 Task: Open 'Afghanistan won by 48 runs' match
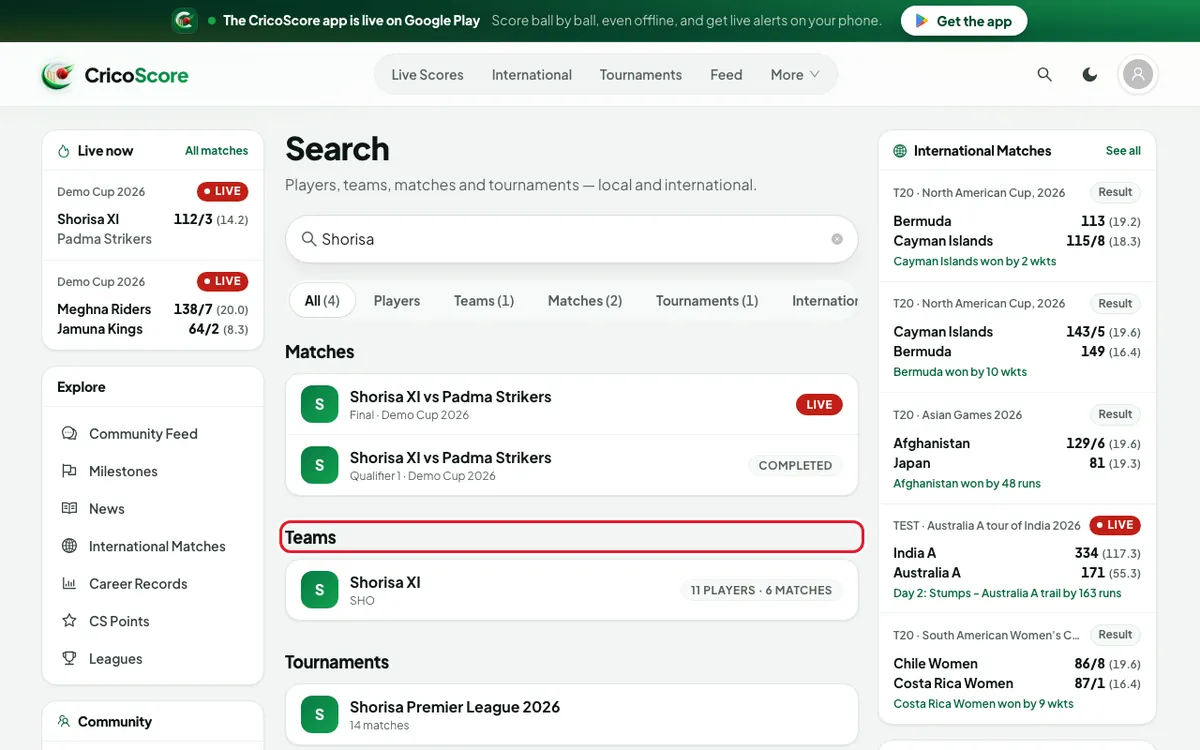[1017, 449]
